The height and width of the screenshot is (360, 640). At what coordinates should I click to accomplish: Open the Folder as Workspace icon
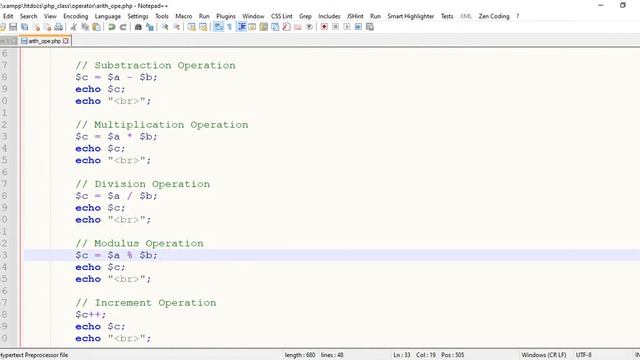[x=298, y=27]
